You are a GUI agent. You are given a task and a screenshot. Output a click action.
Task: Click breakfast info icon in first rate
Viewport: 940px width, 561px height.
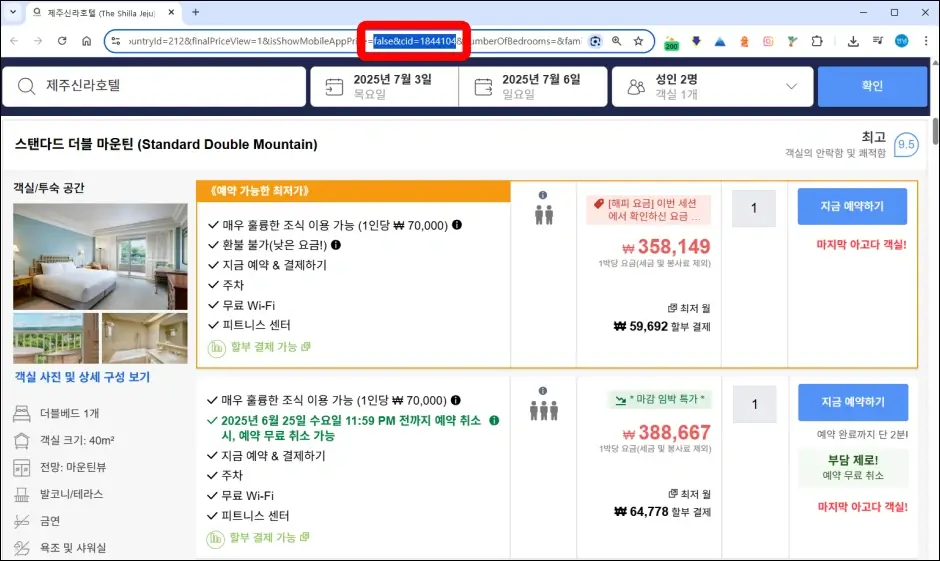click(x=457, y=225)
